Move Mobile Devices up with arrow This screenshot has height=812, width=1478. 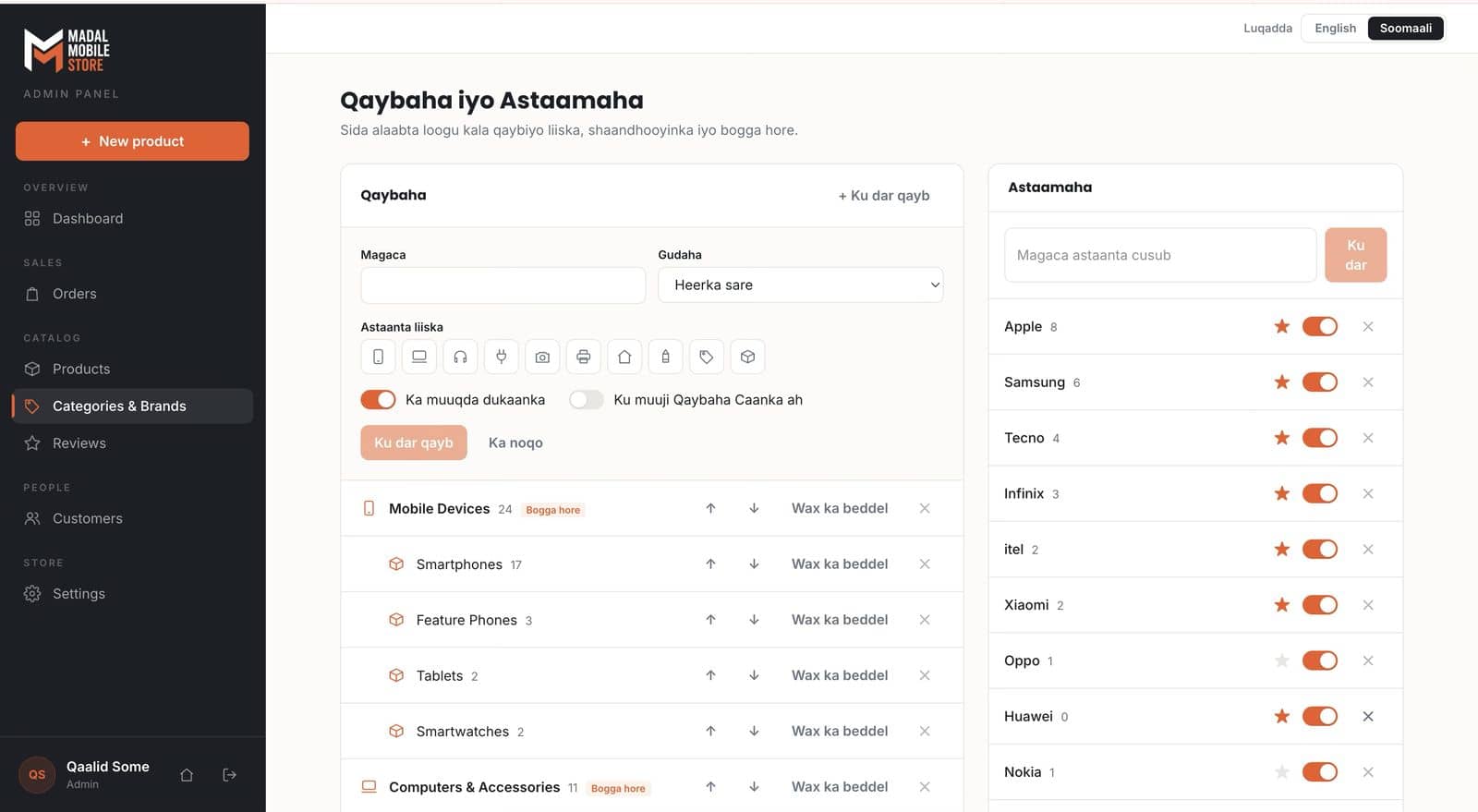[x=710, y=508]
